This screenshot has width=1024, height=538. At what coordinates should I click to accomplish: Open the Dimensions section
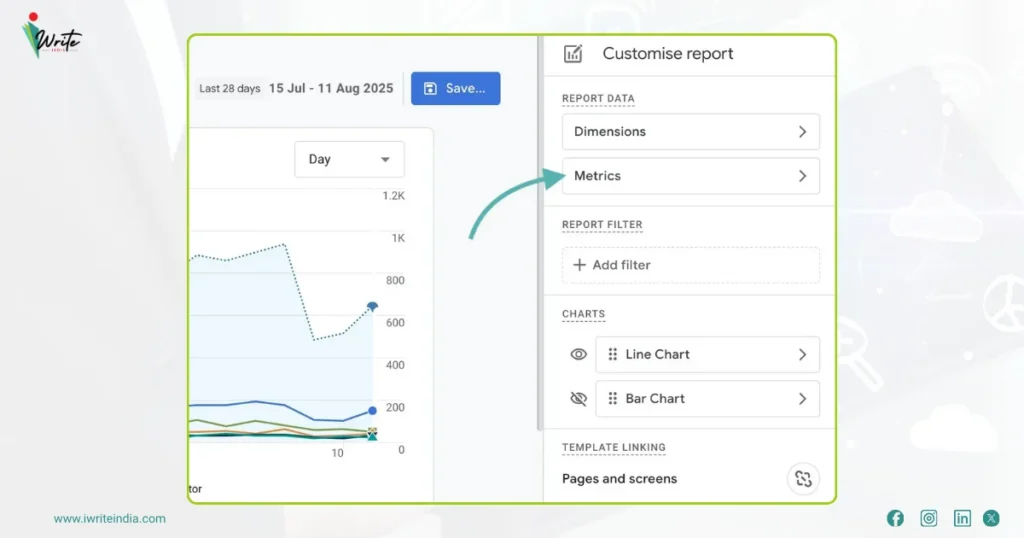[x=691, y=132]
